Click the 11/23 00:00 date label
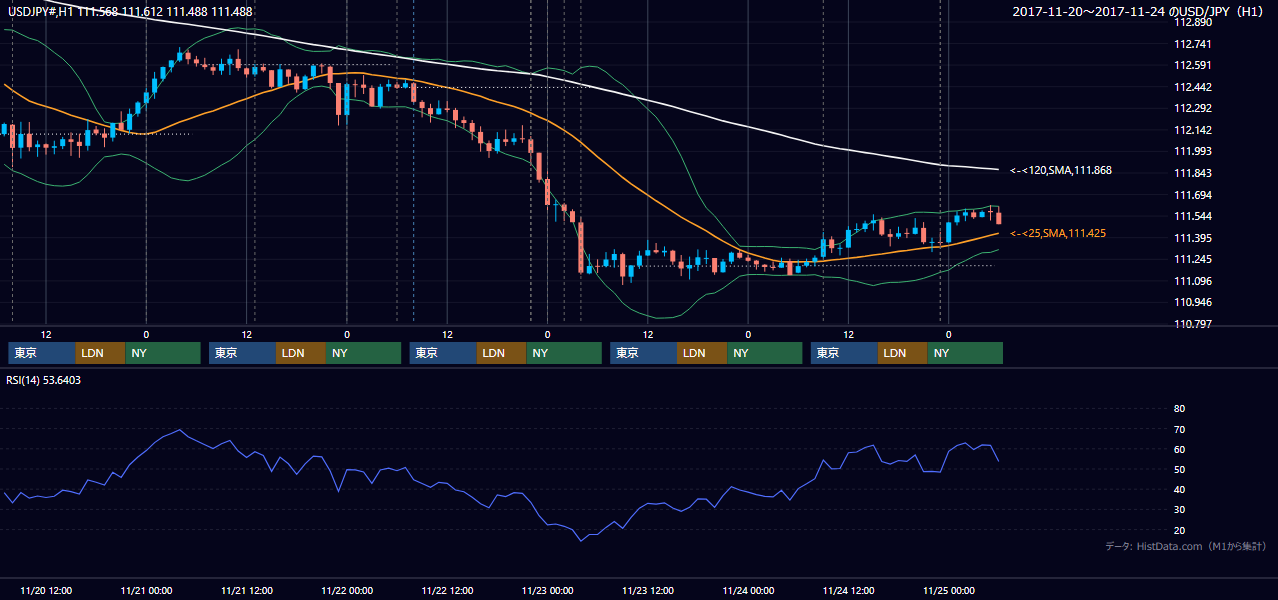The height and width of the screenshot is (600, 1278). pyautogui.click(x=547, y=590)
